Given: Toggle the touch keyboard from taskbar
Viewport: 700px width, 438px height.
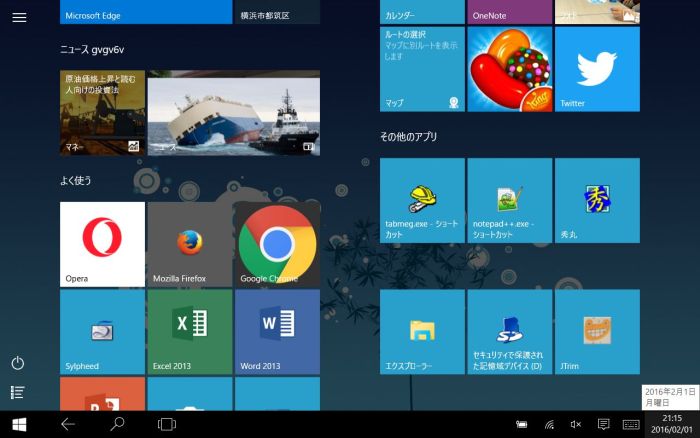Looking at the screenshot, I should [x=631, y=425].
